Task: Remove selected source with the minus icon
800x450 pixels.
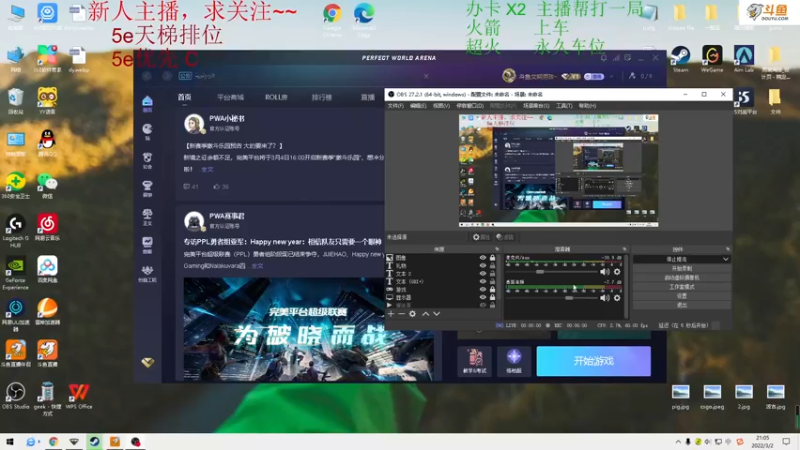Action: (402, 314)
